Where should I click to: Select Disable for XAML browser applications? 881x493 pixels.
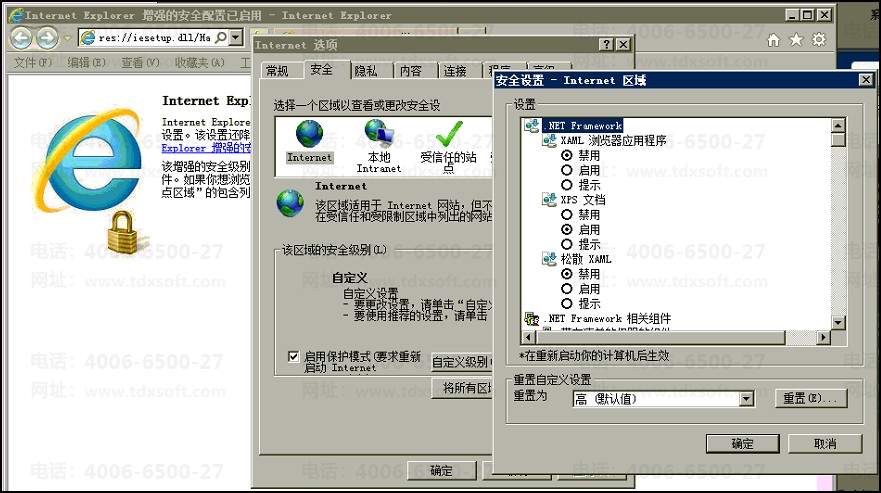pyautogui.click(x=567, y=156)
